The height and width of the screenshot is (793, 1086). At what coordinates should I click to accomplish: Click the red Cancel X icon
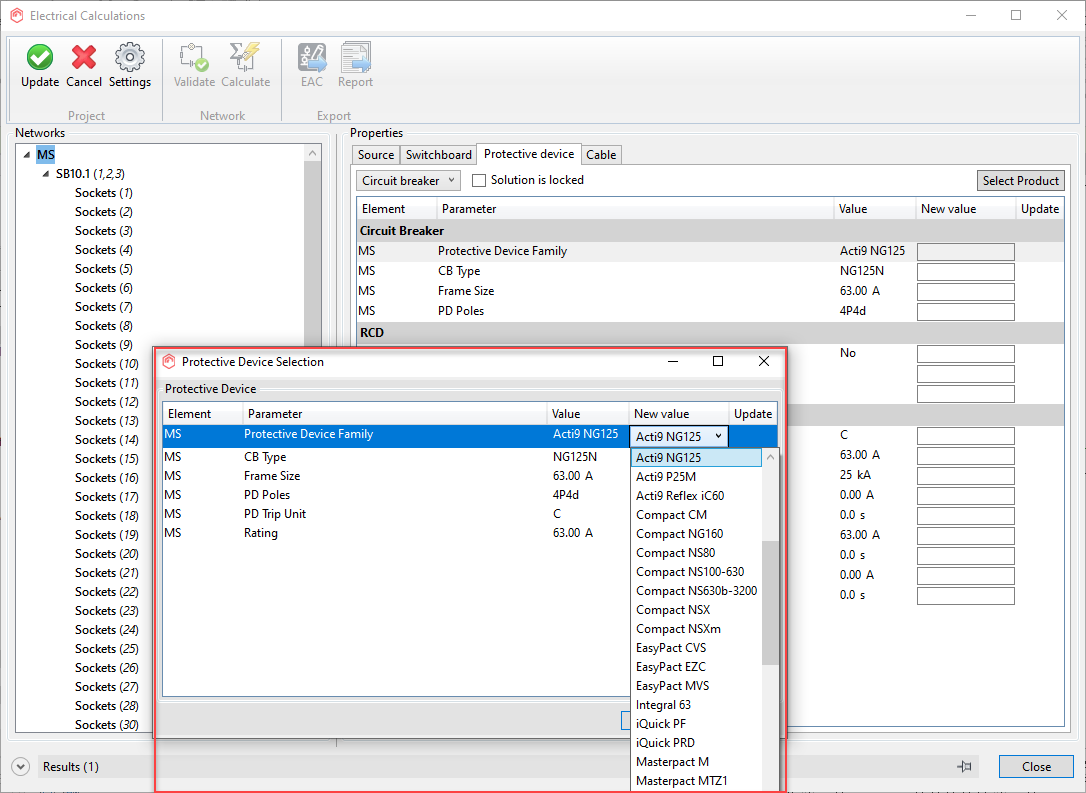click(x=84, y=57)
